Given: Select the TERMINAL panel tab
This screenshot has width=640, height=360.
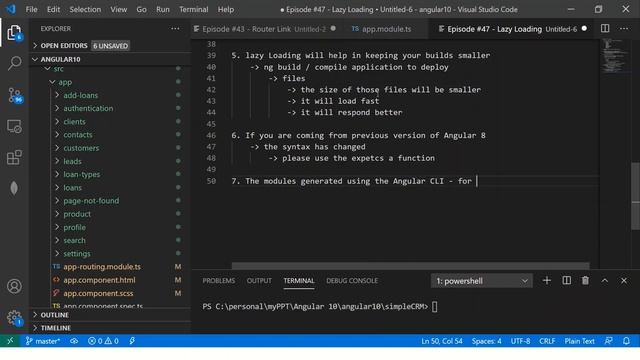Looking at the screenshot, I should [x=299, y=281].
